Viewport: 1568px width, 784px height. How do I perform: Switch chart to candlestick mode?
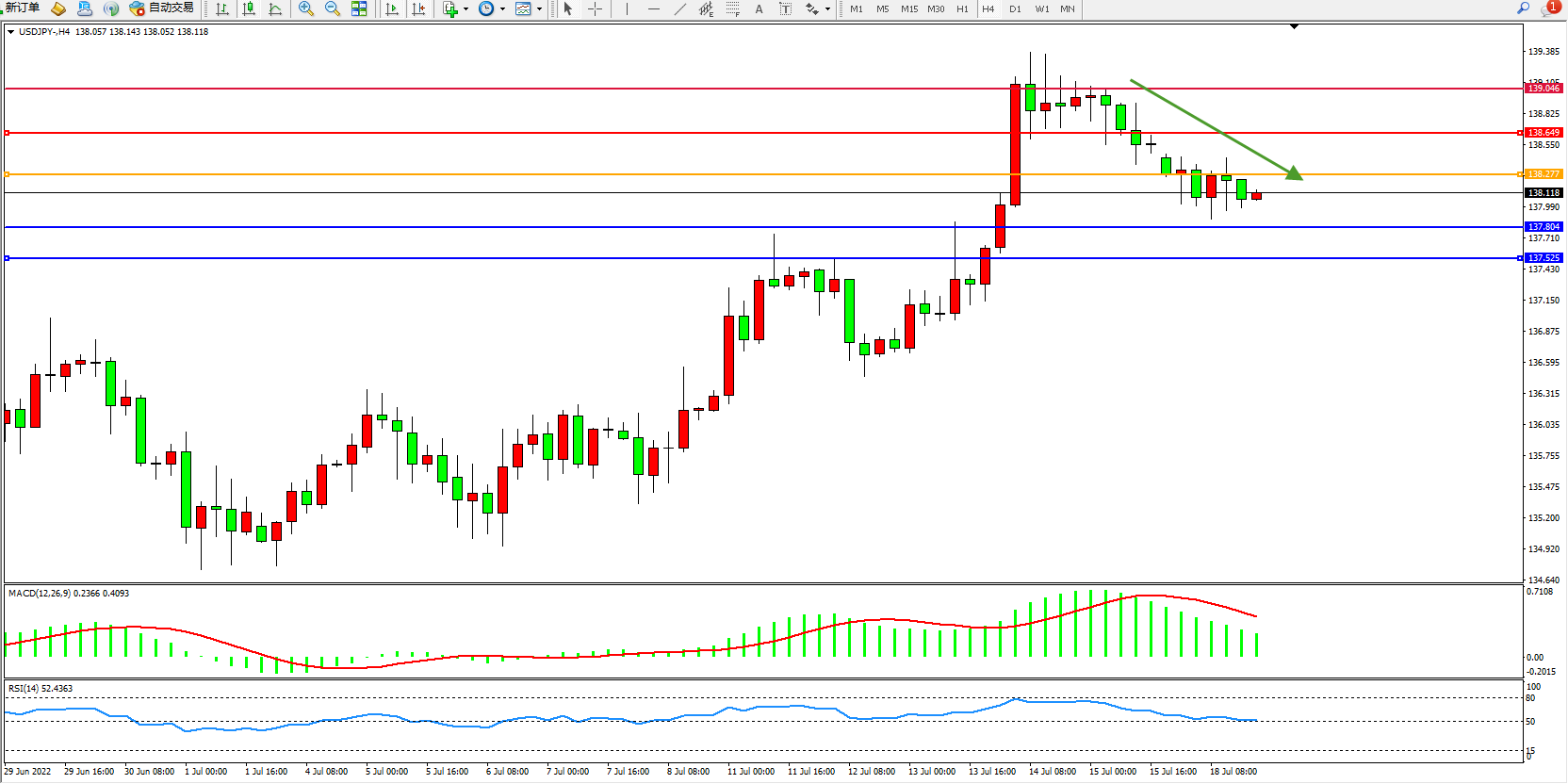(249, 8)
